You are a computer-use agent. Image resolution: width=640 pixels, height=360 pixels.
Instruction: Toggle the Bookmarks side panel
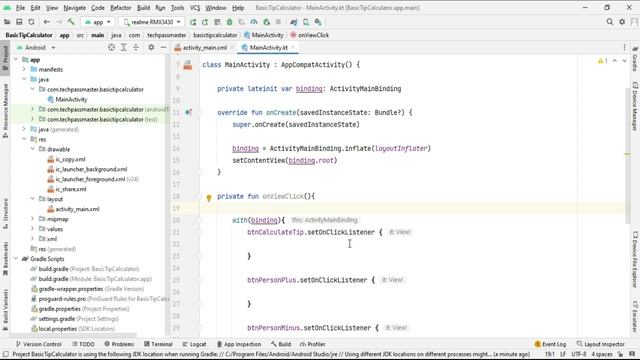(x=5, y=259)
